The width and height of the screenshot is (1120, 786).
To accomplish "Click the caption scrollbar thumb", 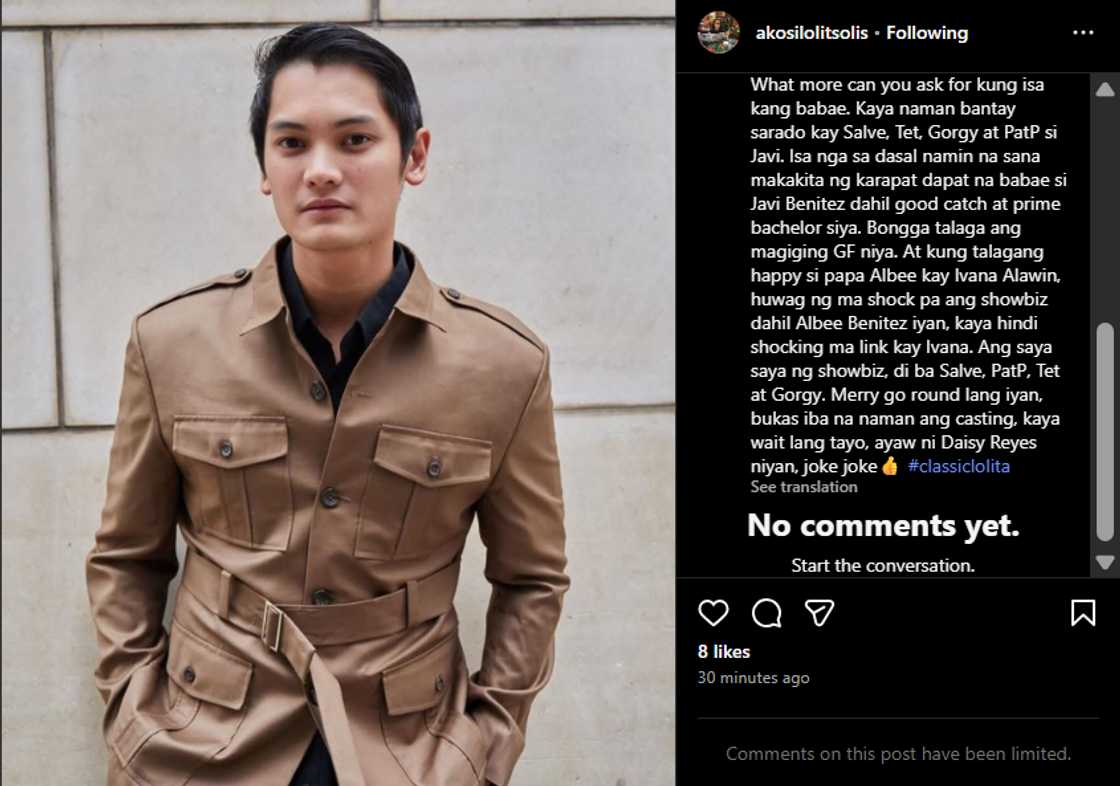I will click(1105, 432).
